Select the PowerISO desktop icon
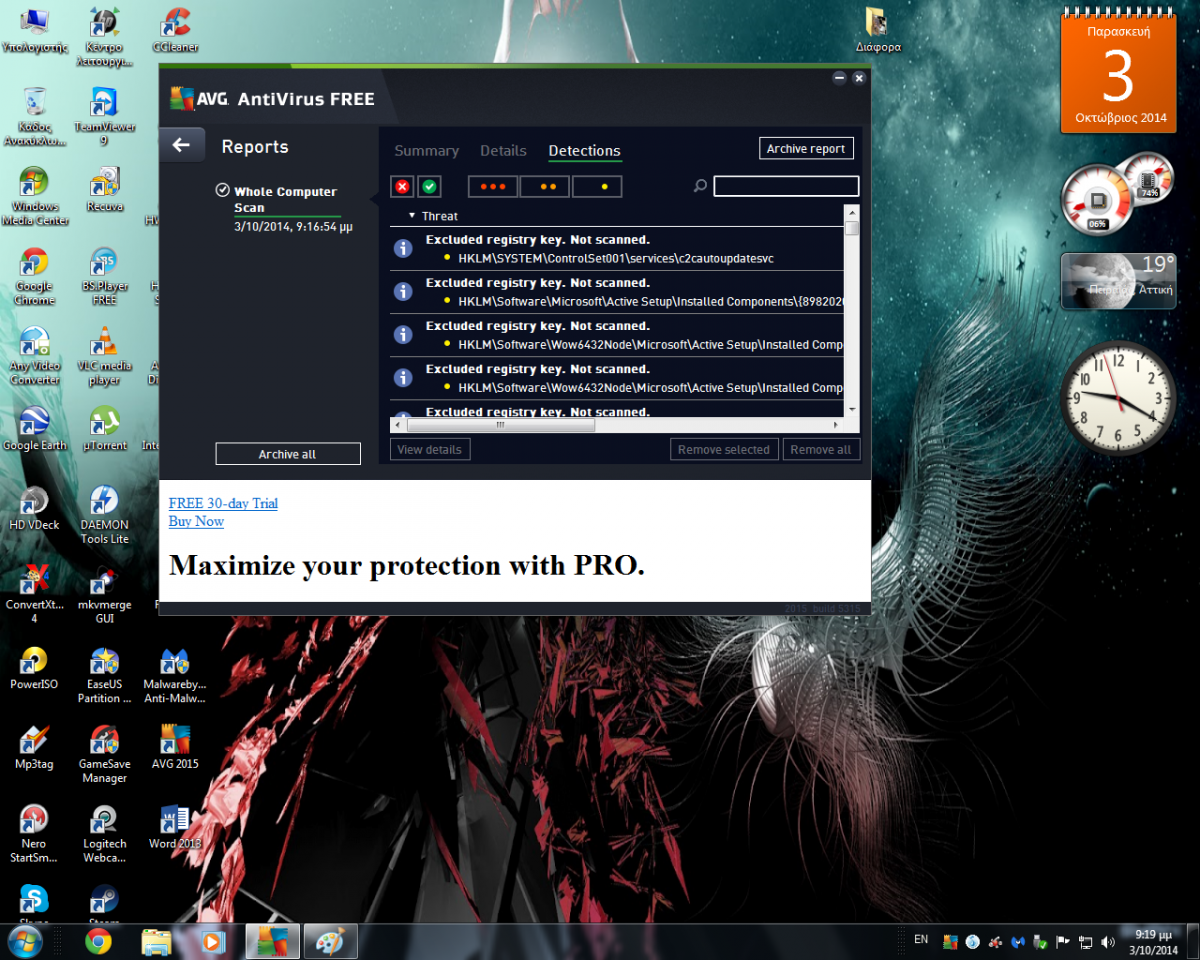1200x960 pixels. tap(34, 668)
